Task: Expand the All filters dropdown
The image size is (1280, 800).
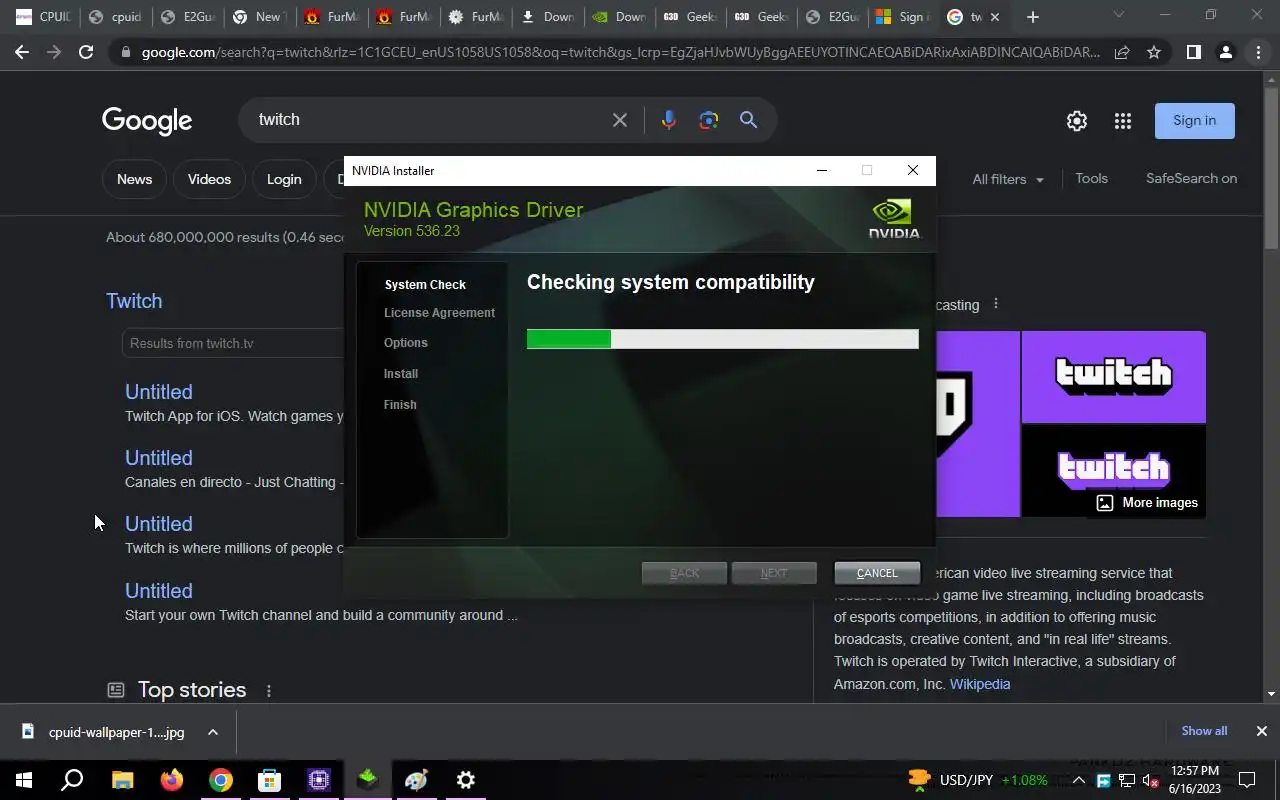Action: coord(1008,179)
